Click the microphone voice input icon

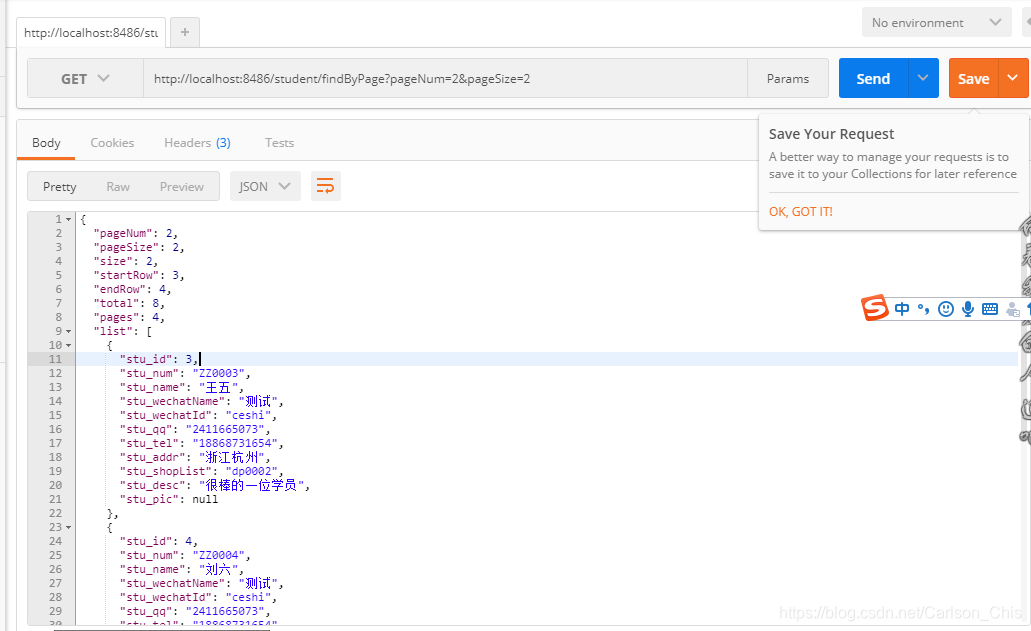click(968, 309)
